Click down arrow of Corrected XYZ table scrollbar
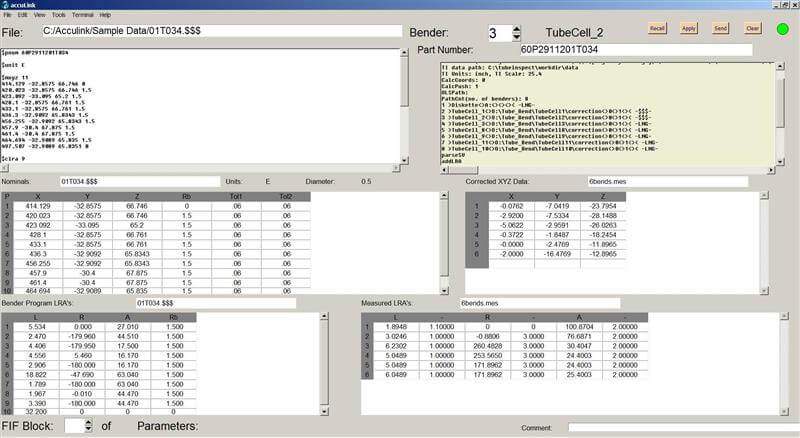 [x=764, y=290]
